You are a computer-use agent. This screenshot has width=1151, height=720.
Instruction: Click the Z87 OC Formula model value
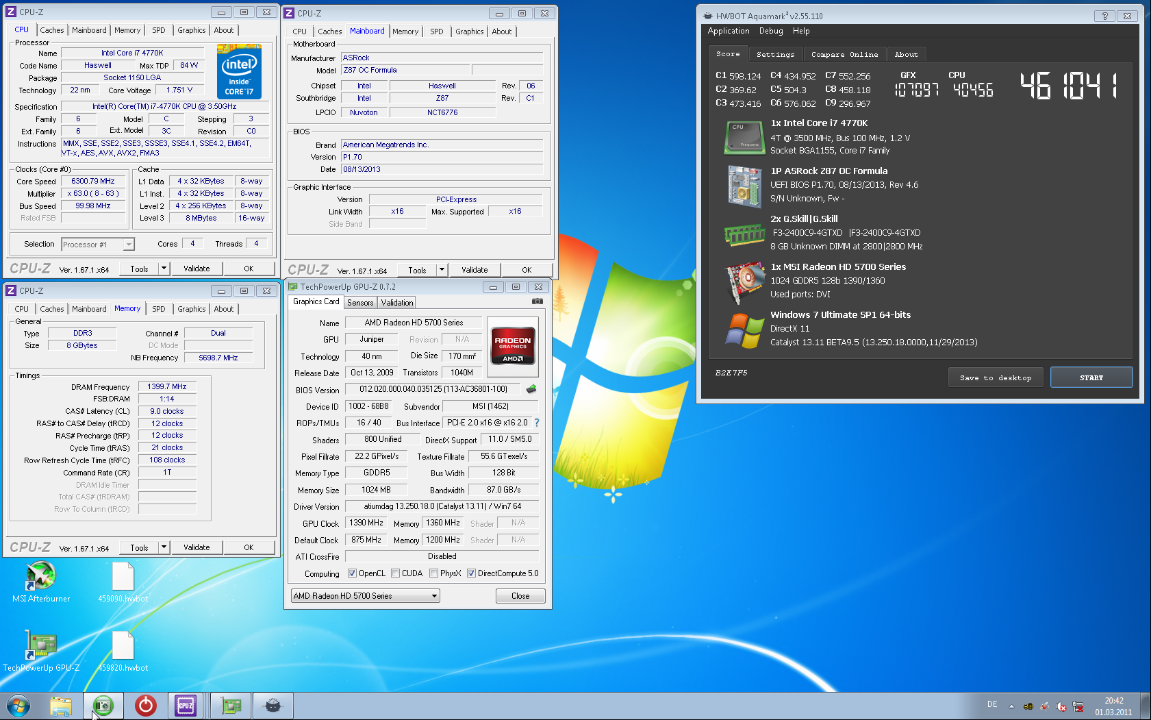click(x=405, y=70)
